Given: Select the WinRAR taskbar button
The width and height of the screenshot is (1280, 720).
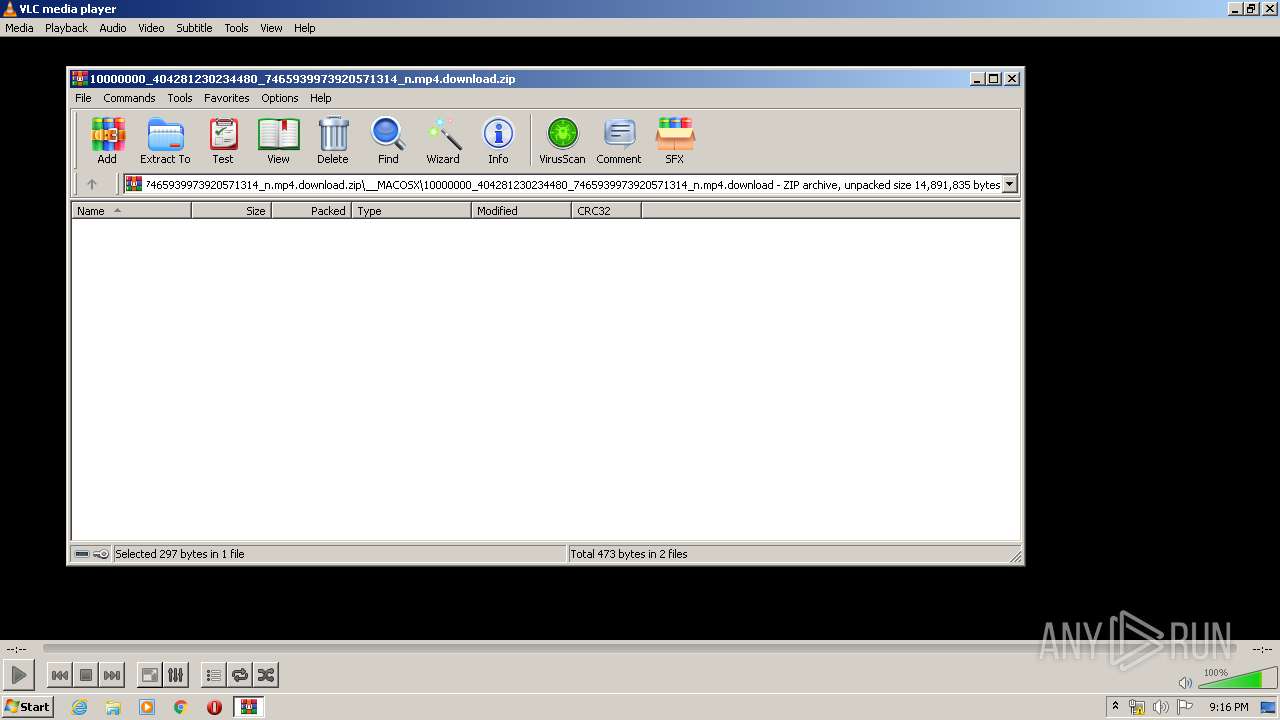Looking at the screenshot, I should [249, 707].
